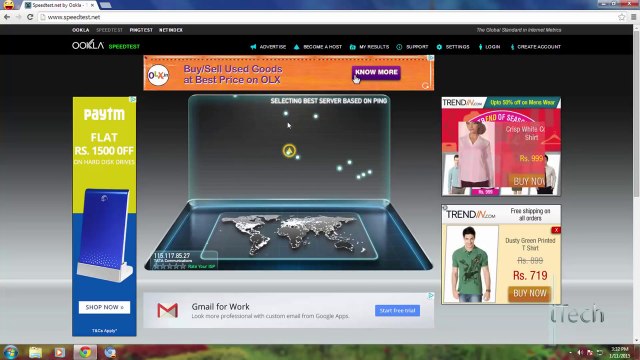640x360 pixels.
Task: Click the yellow selected server marker
Action: [289, 151]
